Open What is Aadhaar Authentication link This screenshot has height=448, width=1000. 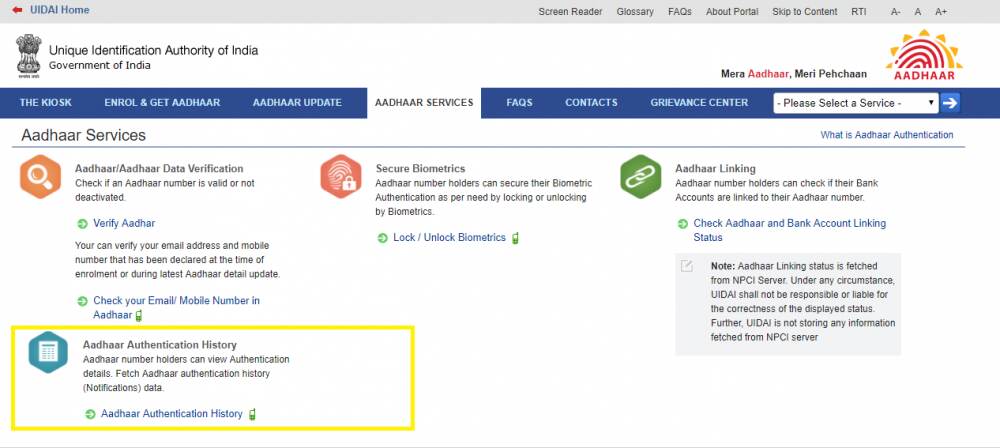click(886, 135)
